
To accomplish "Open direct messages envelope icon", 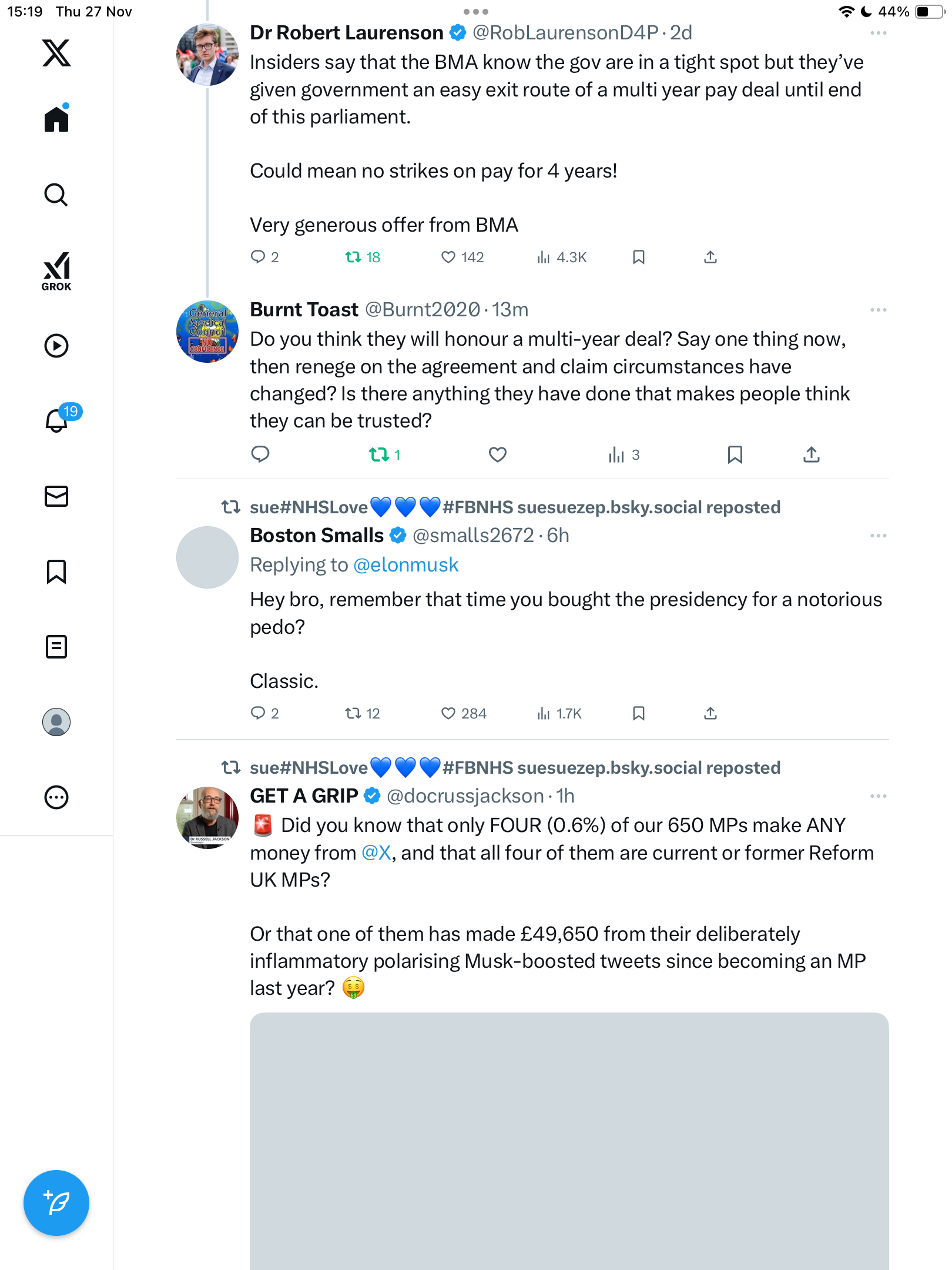I will tap(56, 496).
